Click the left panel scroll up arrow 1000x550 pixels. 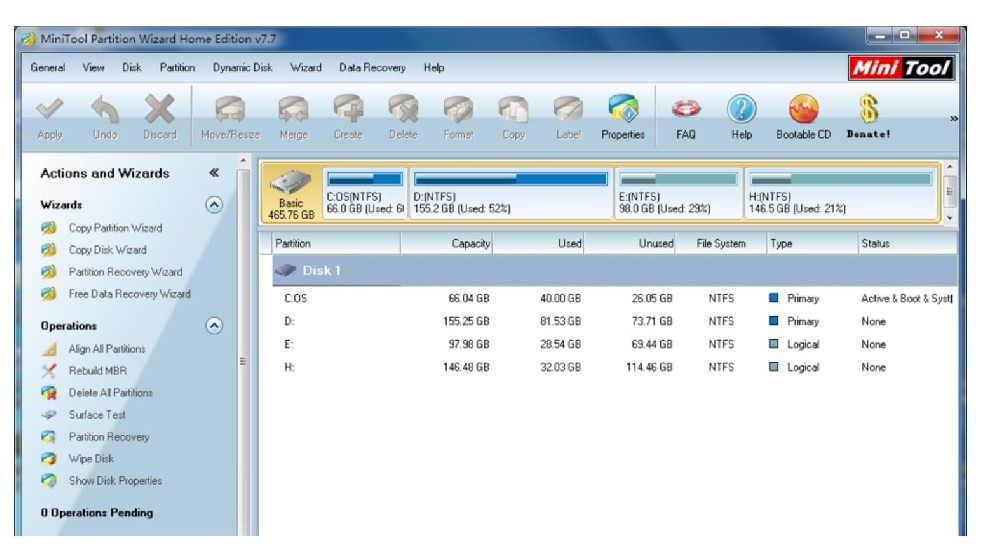tap(243, 161)
